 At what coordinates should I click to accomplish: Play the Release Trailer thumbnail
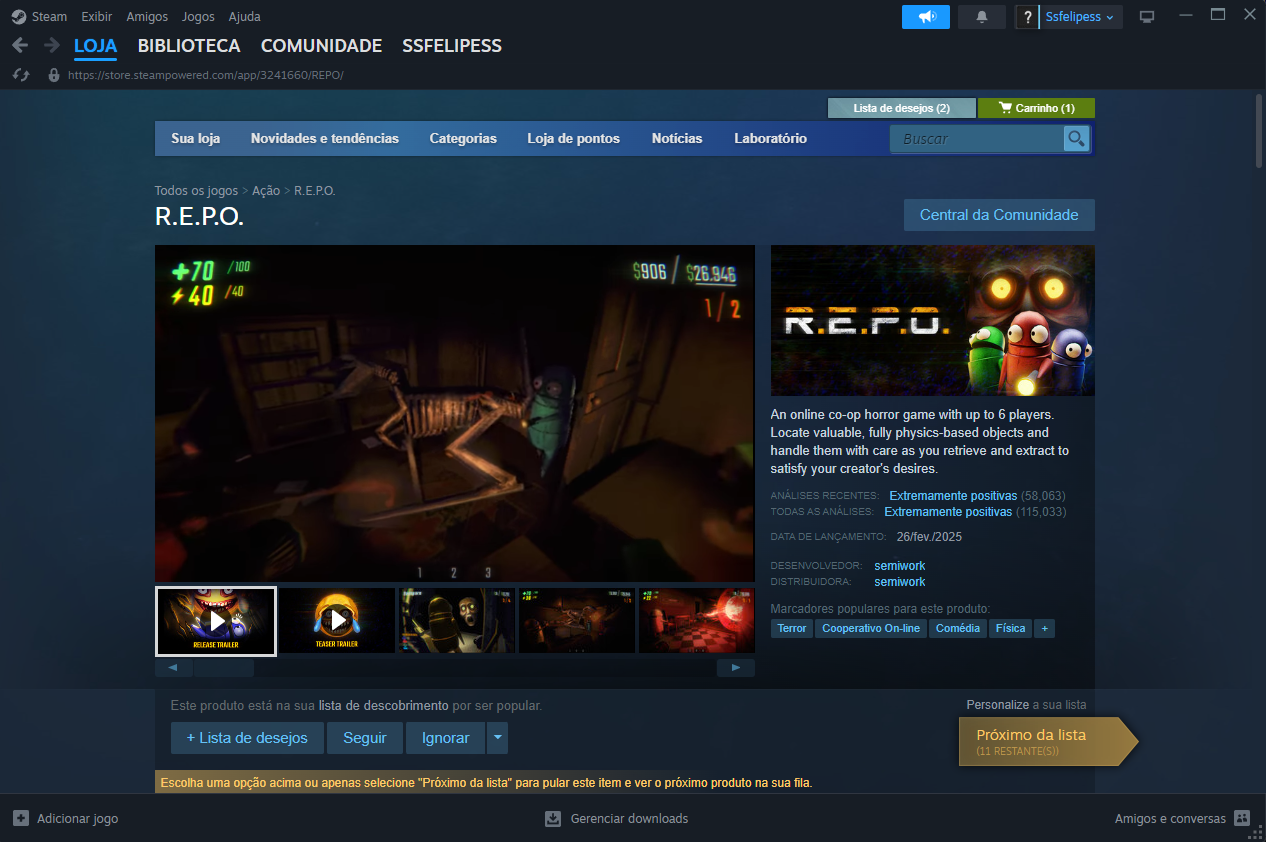[x=216, y=621]
